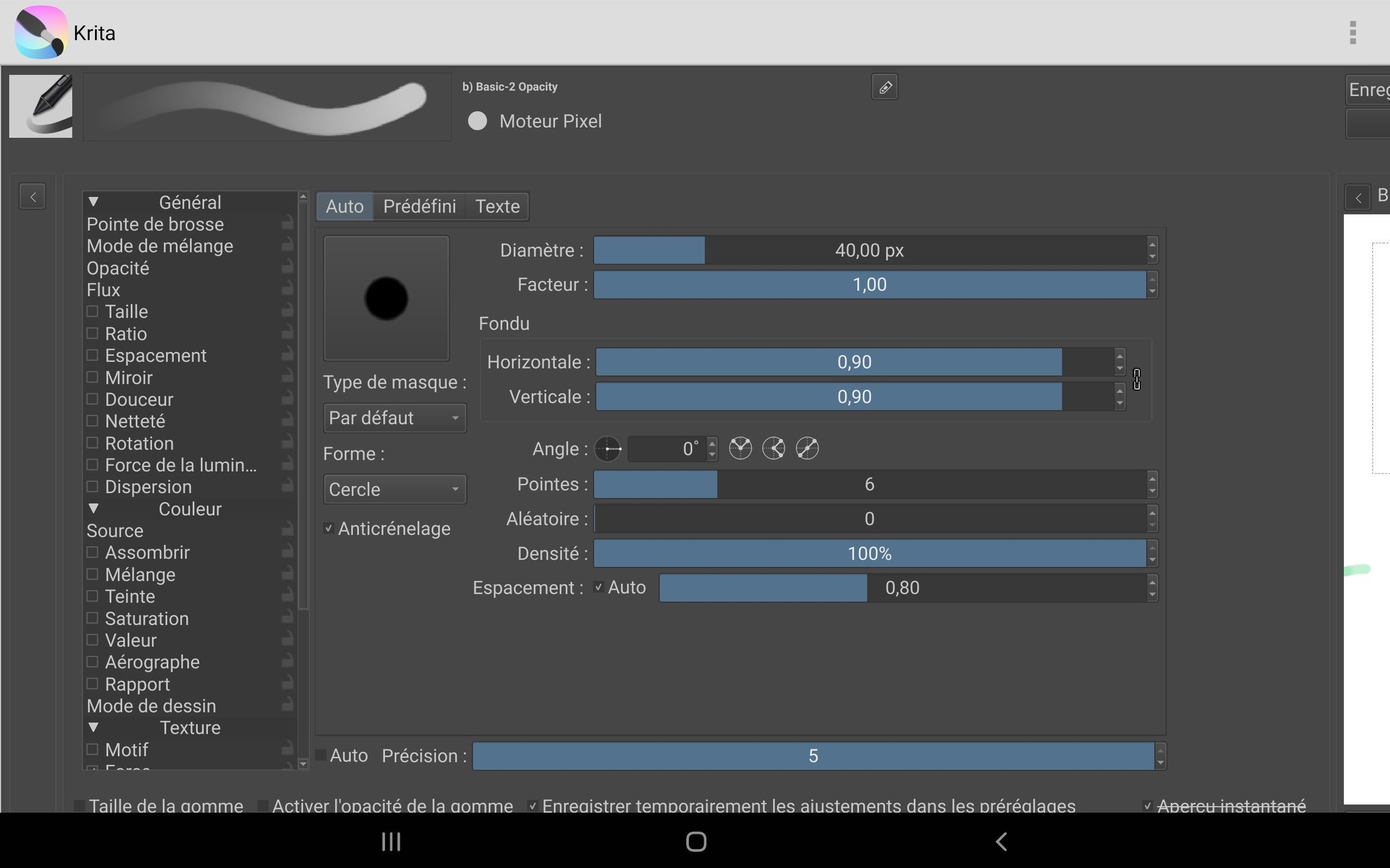Select the middle angle preset icon
This screenshot has width=1390, height=868.
pos(774,448)
